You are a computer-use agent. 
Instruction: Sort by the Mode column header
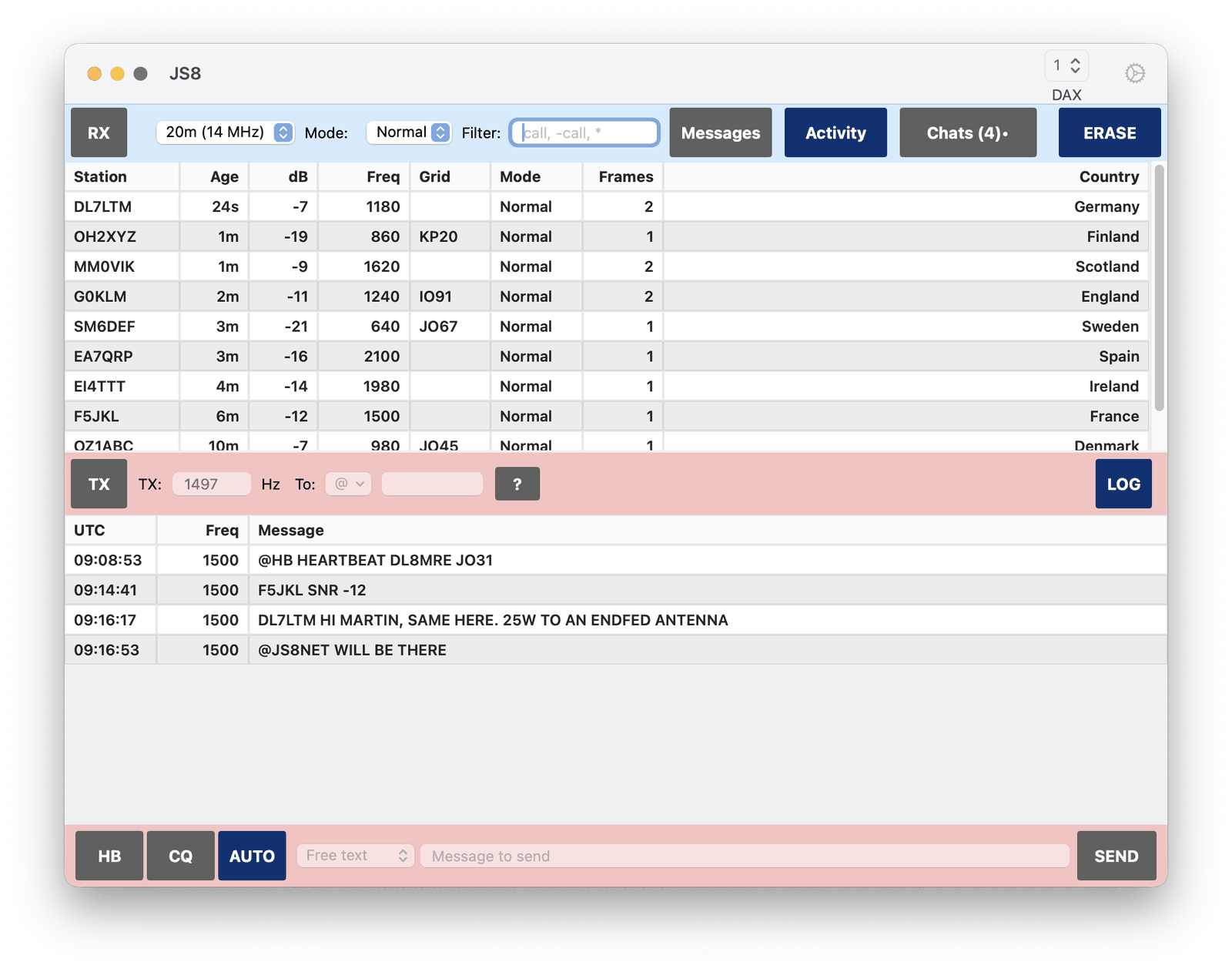[537, 176]
